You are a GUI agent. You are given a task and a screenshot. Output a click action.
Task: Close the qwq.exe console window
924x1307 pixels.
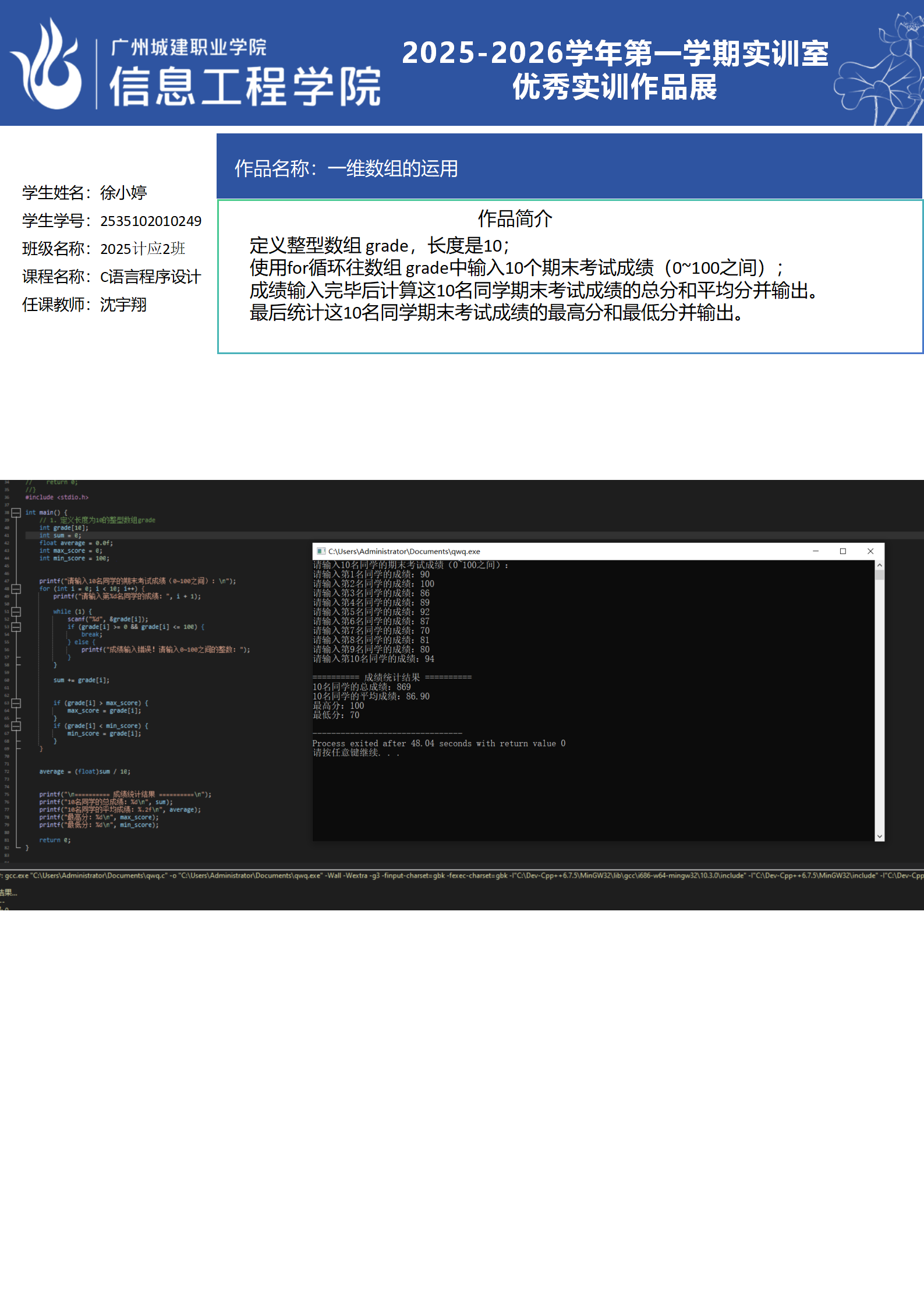tap(870, 551)
